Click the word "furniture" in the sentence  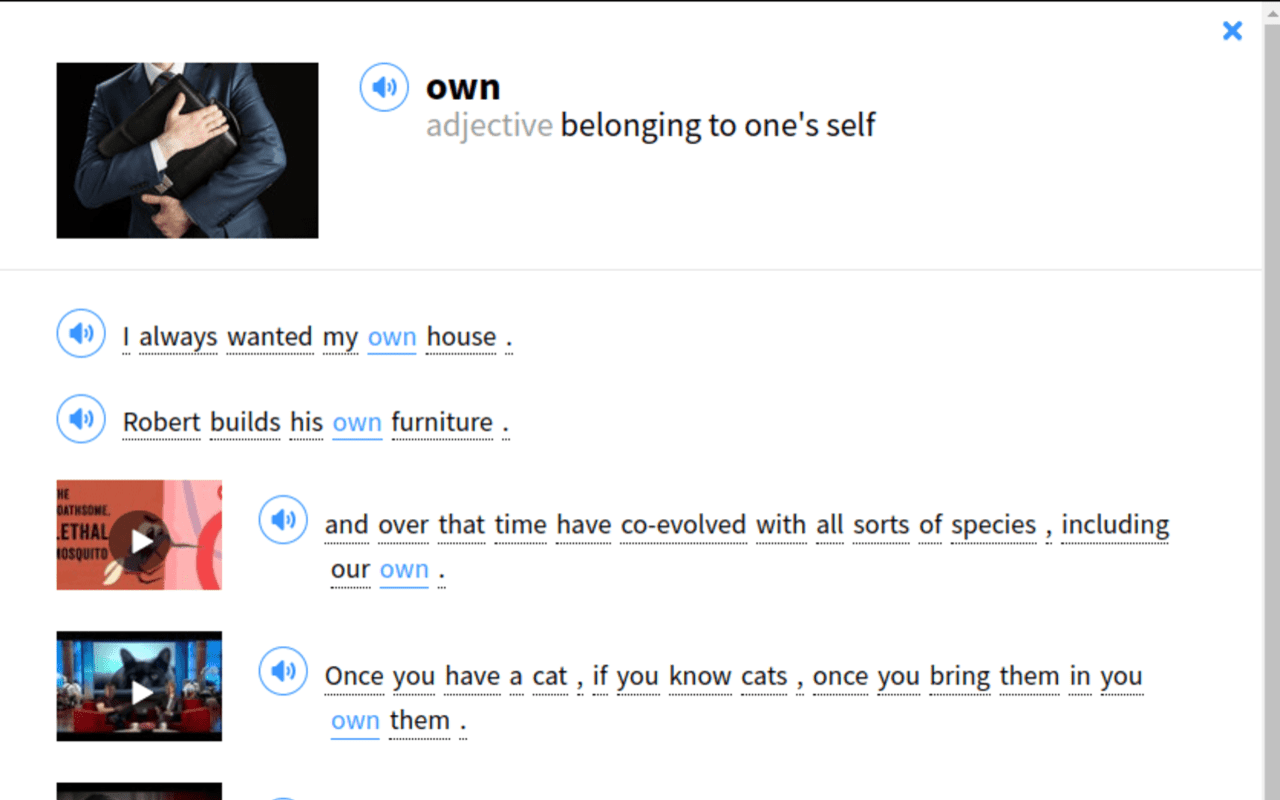442,423
